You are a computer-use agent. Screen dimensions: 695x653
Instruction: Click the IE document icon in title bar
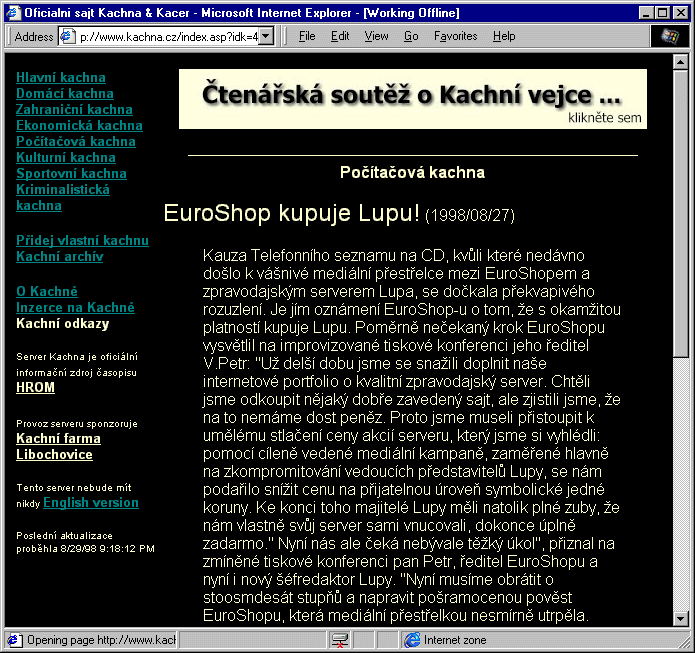(x=14, y=13)
